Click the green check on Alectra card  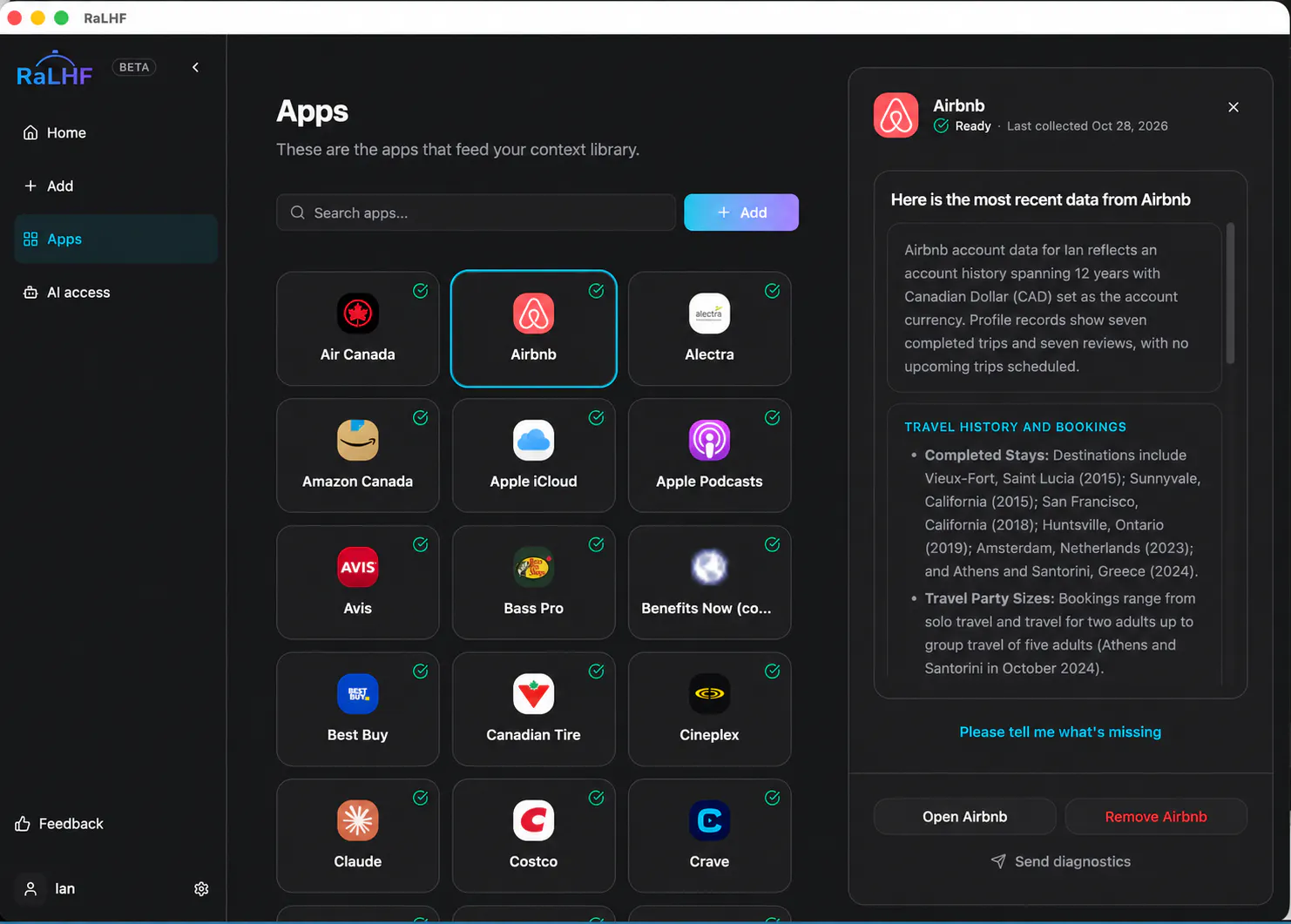tap(773, 291)
